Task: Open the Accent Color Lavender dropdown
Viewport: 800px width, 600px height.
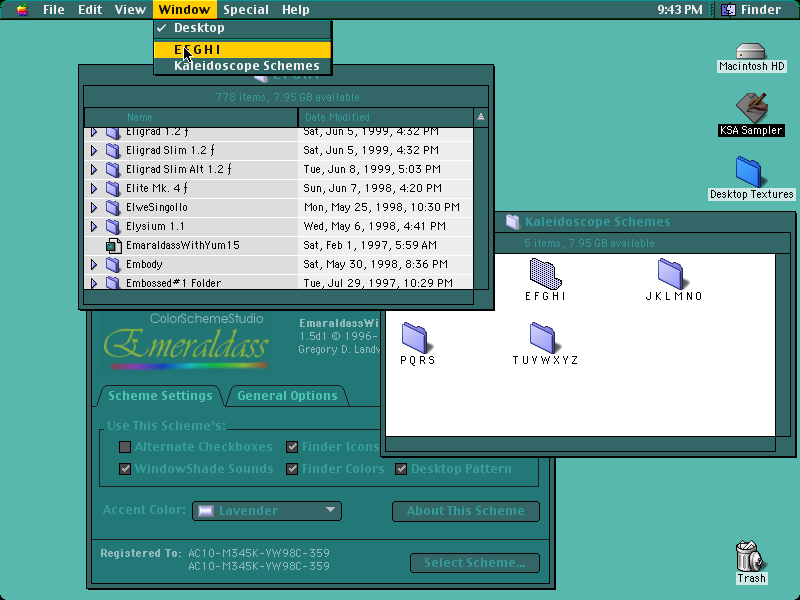Action: pyautogui.click(x=267, y=511)
